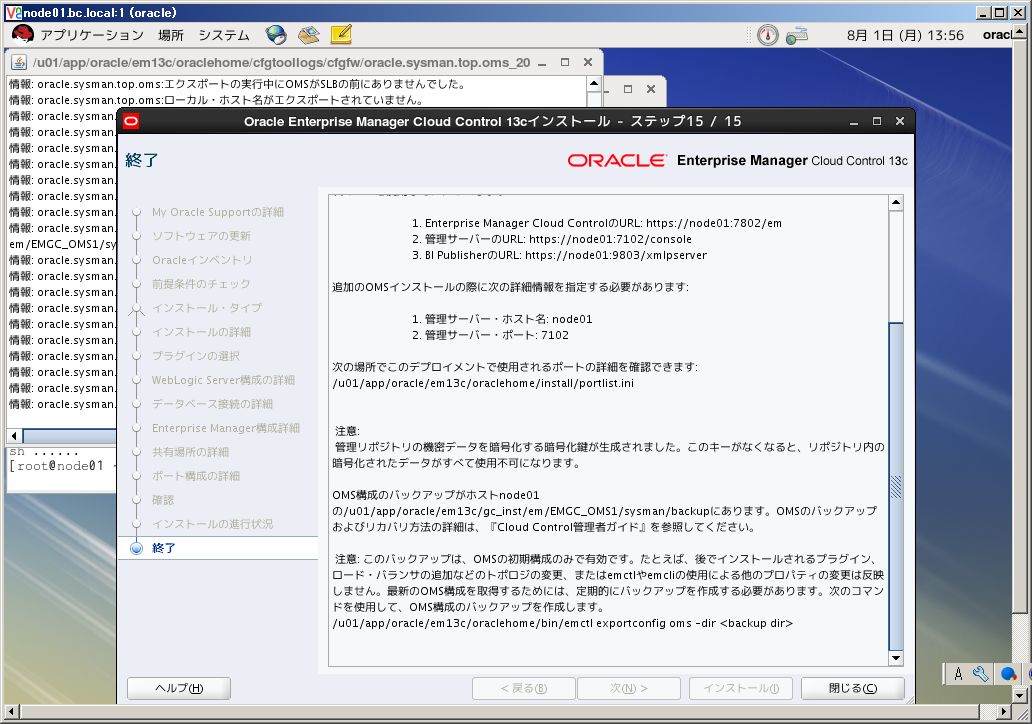Click the 管理サーバー・ポート: 7102 line
1032x724 pixels.
pyautogui.click(x=490, y=335)
